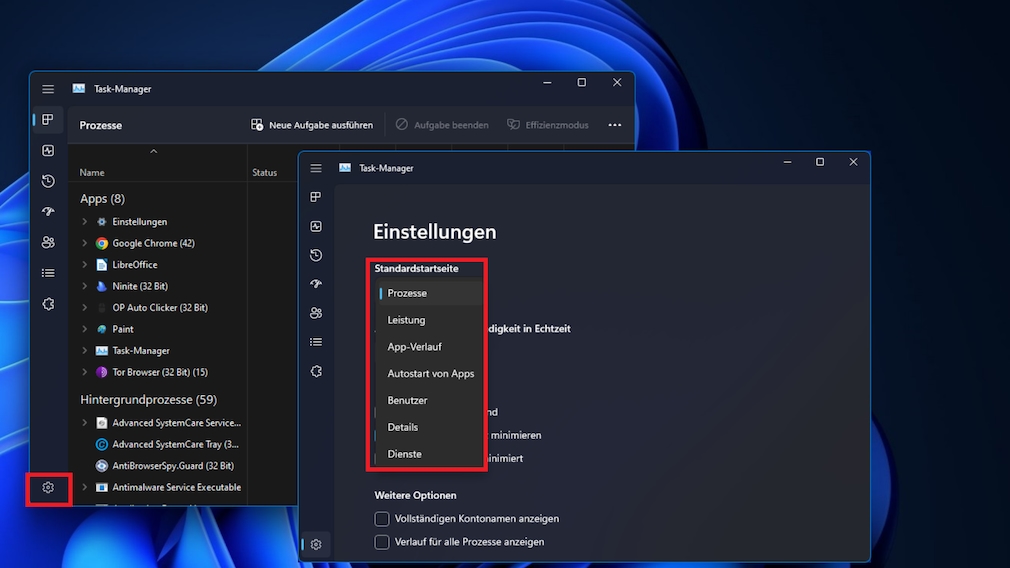Open Services puzzle icon in front window sidebar

click(316, 371)
